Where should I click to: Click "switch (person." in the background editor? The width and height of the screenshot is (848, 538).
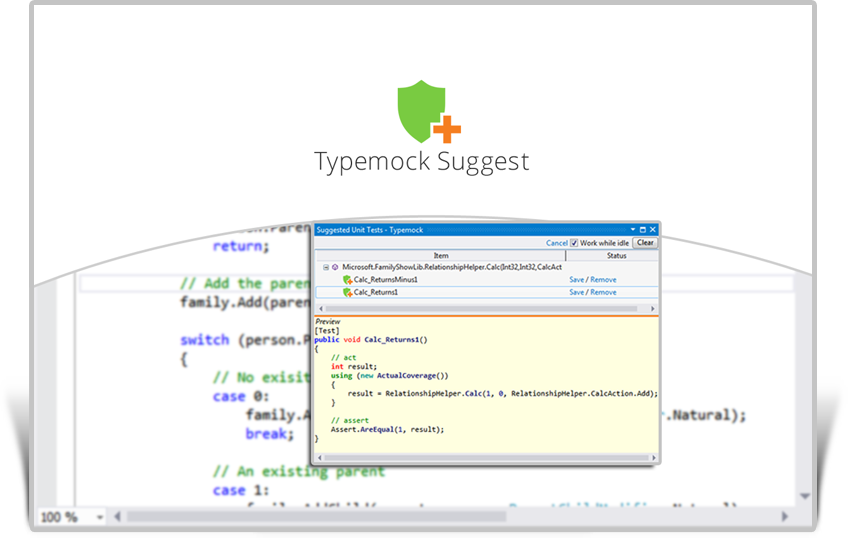pyautogui.click(x=247, y=340)
